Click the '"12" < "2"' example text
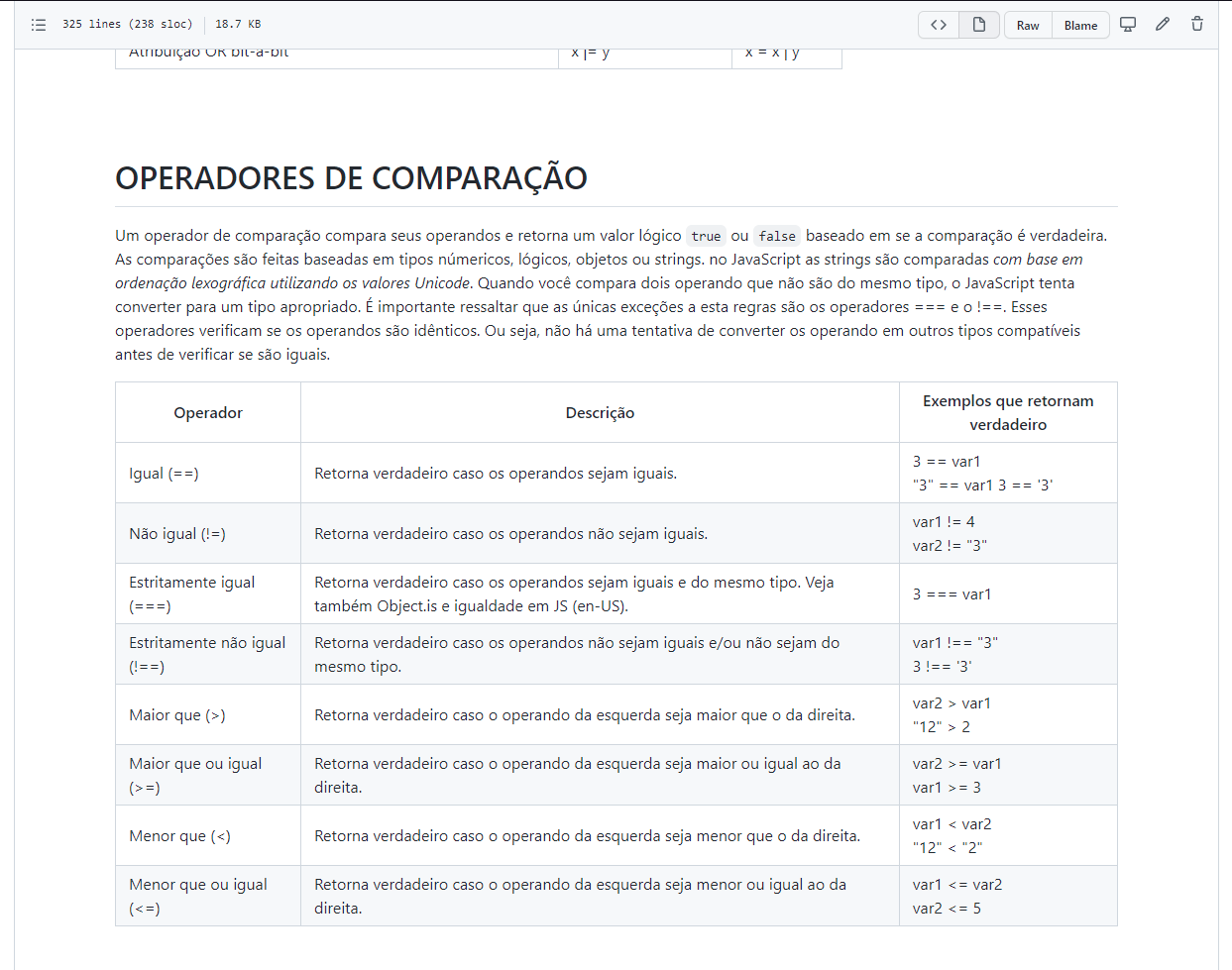This screenshot has width=1232, height=970. pyautogui.click(x=948, y=848)
